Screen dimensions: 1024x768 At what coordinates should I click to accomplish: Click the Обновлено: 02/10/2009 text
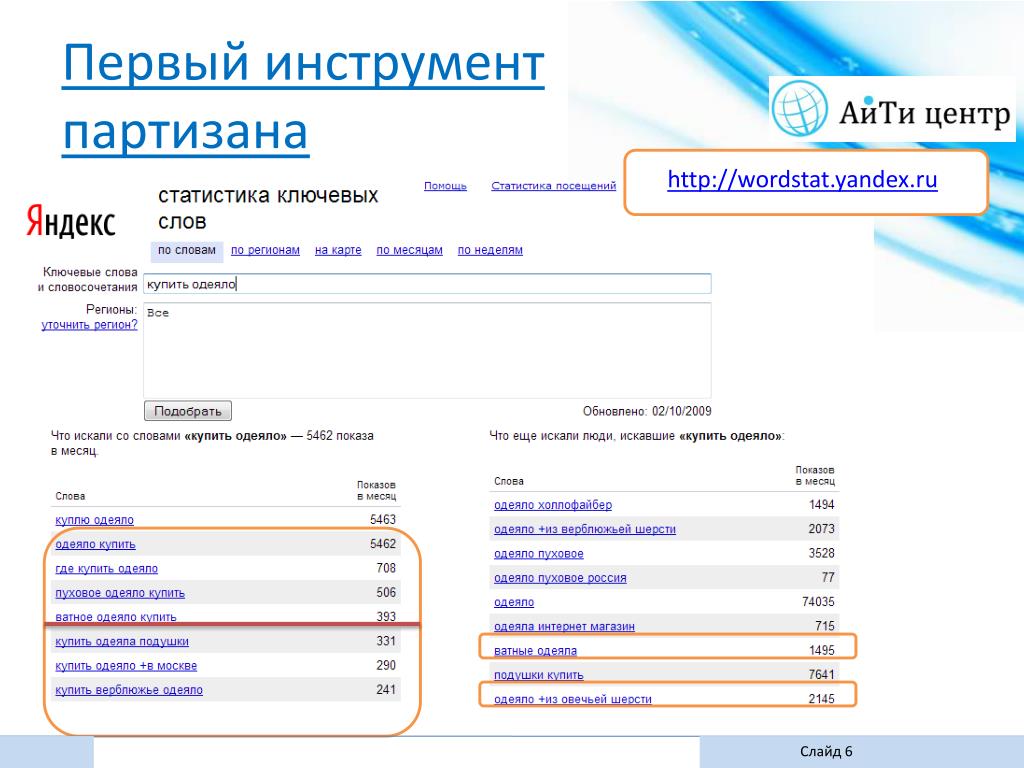point(647,411)
